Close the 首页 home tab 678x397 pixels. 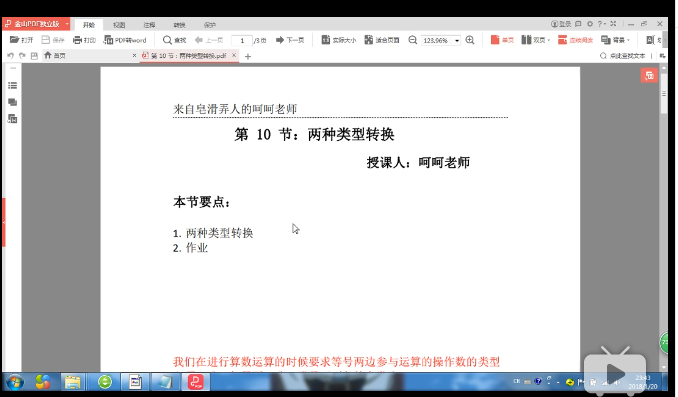(134, 55)
